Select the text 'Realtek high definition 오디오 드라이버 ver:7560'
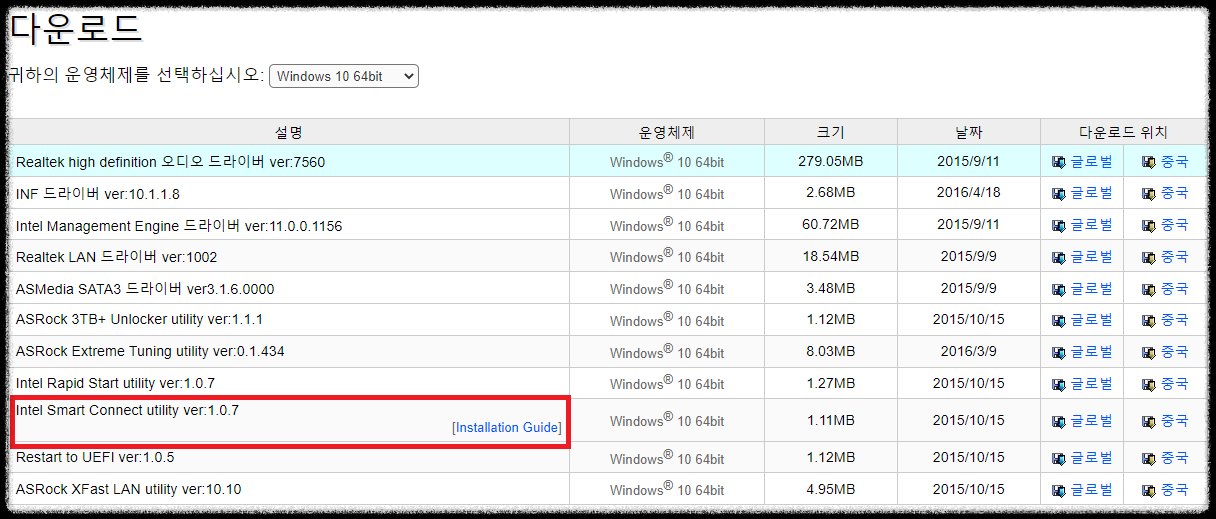Viewport: 1216px width, 519px height. 171,162
